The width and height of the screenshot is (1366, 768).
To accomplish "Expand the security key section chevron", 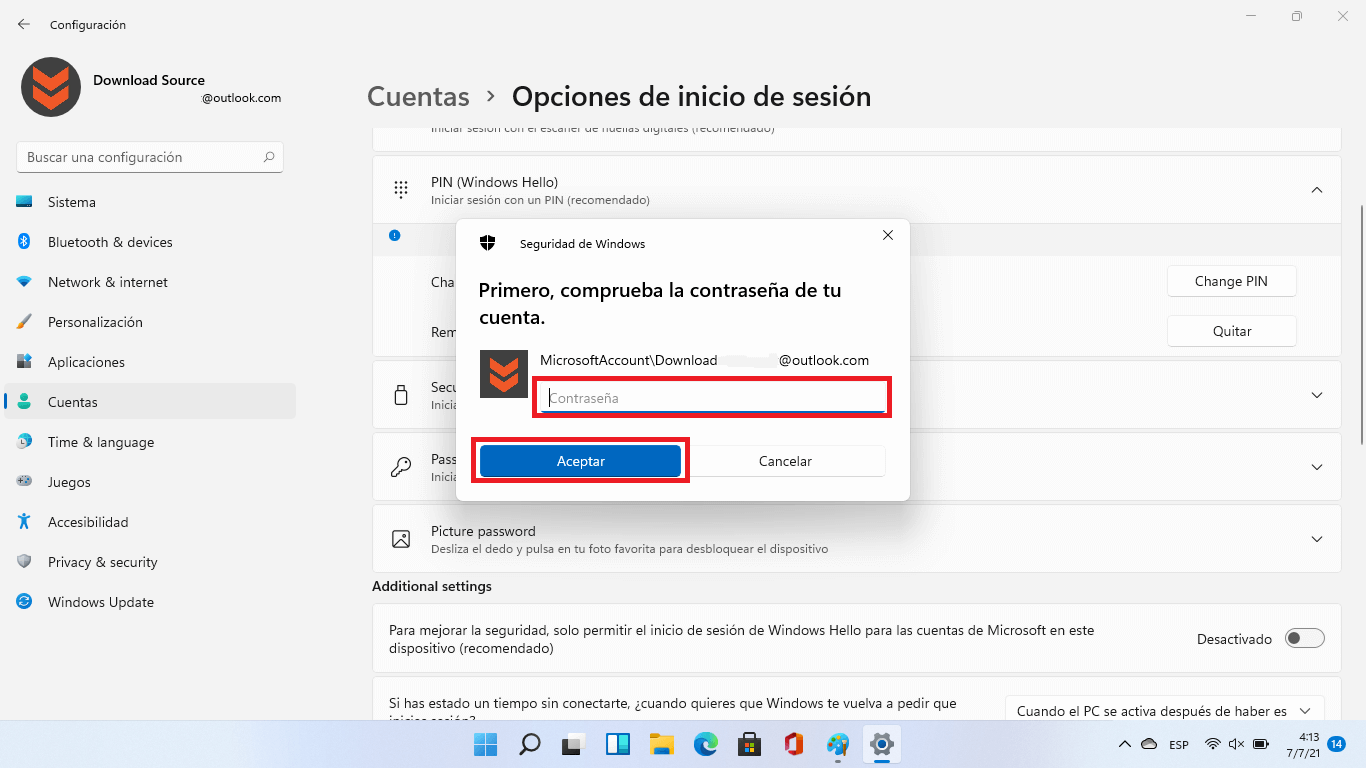I will [x=1317, y=395].
